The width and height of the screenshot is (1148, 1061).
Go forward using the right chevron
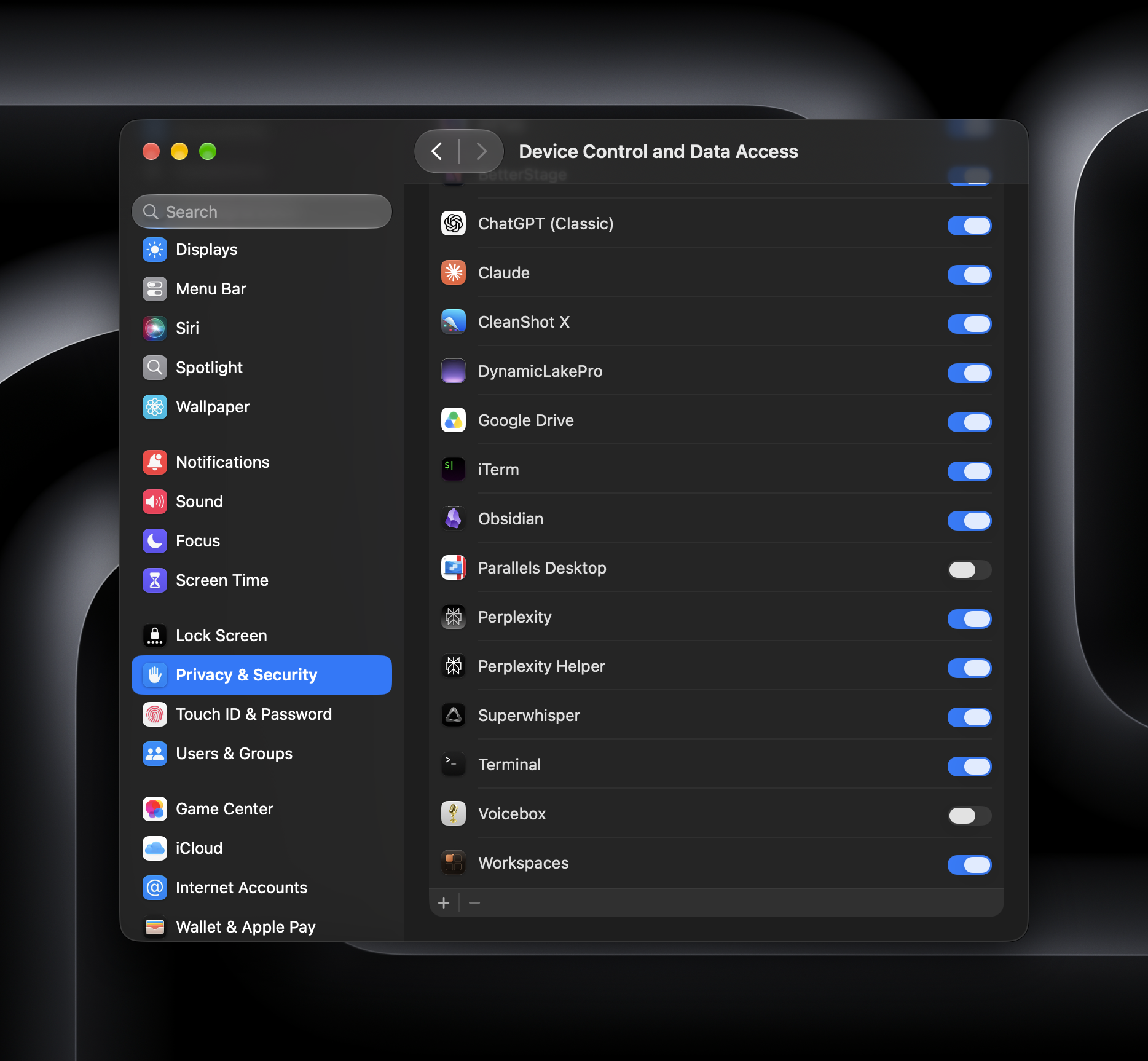pyautogui.click(x=482, y=151)
